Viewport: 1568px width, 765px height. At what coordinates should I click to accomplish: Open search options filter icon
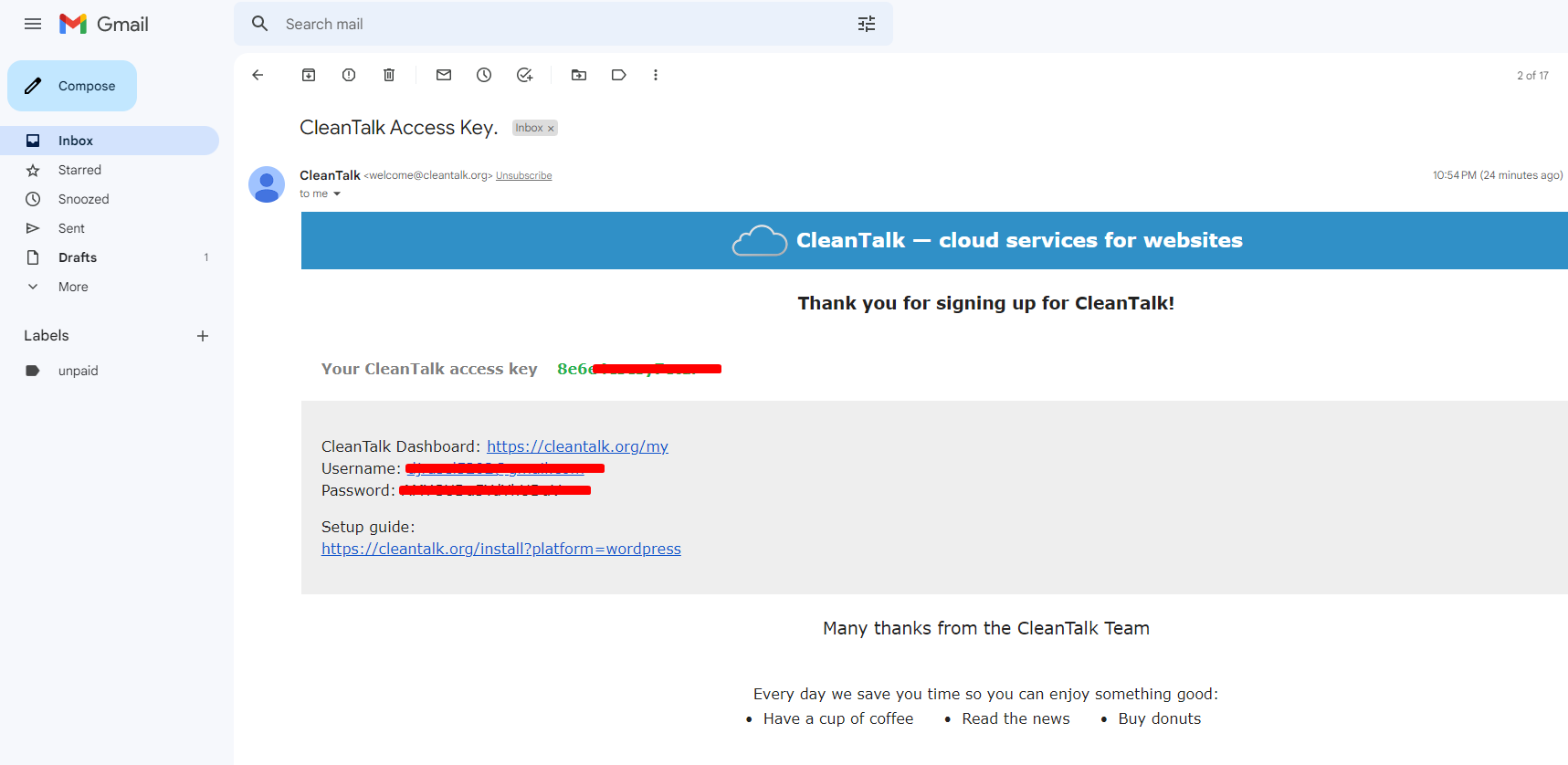(x=867, y=24)
